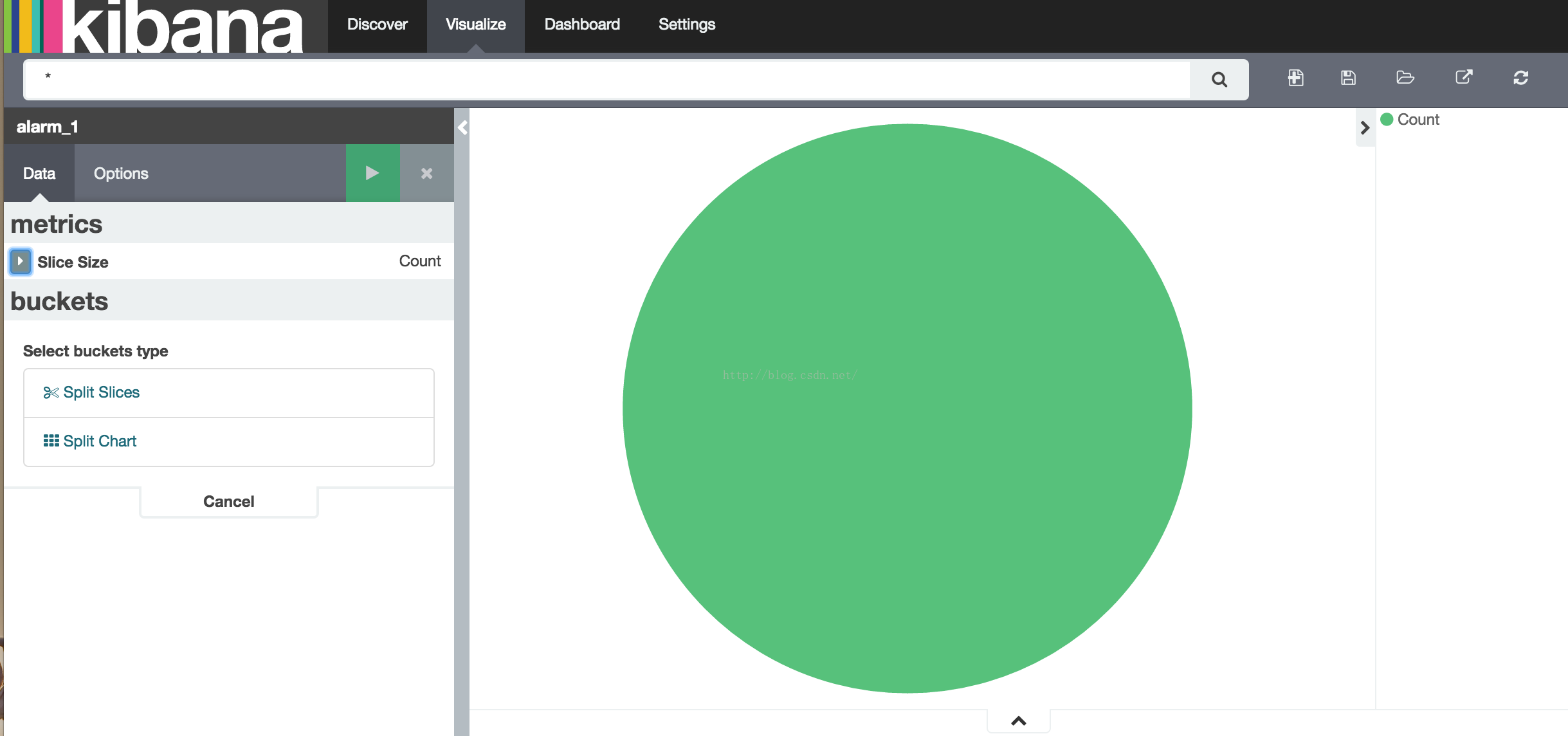
Task: Click the buckets section heading
Action: pyautogui.click(x=59, y=301)
